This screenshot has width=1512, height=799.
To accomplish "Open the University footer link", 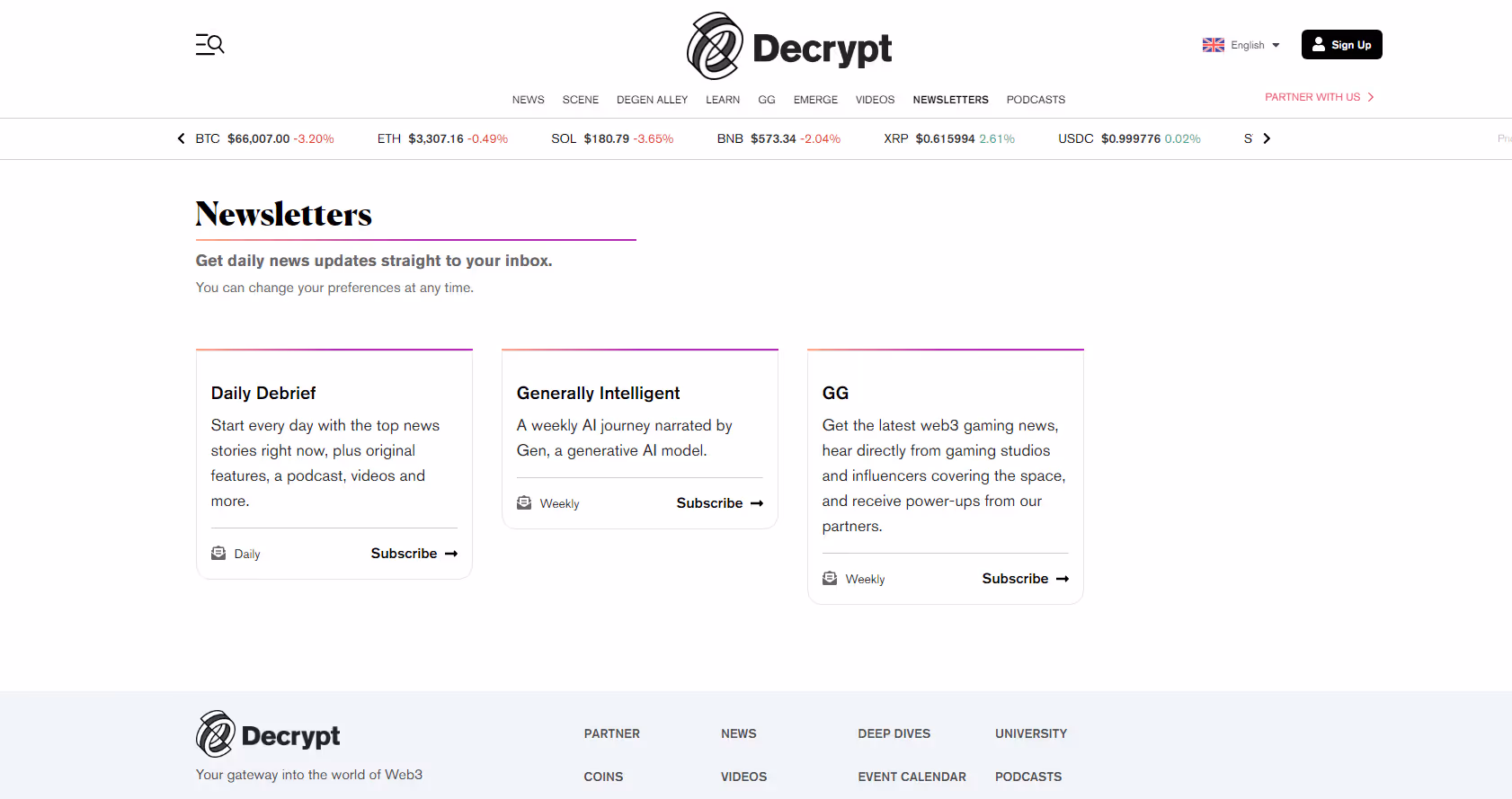I will (1031, 734).
